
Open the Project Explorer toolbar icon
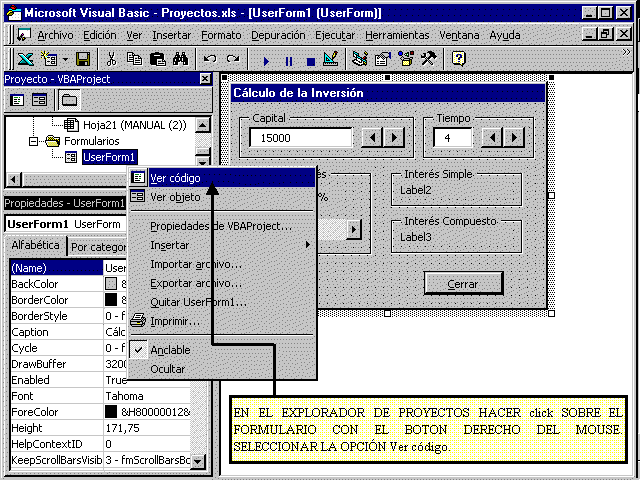(360, 60)
